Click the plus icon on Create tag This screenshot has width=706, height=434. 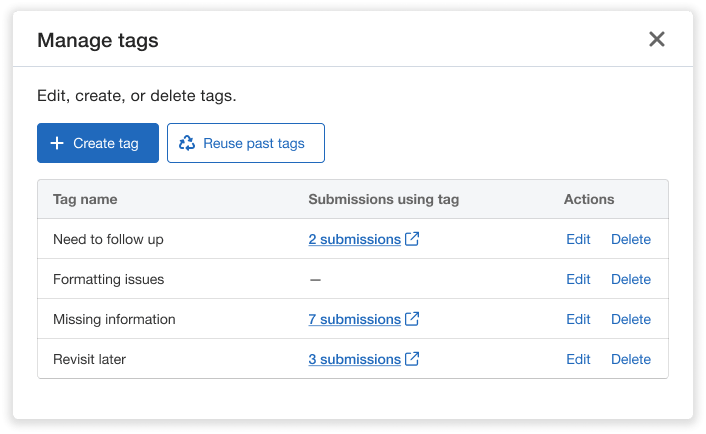tap(57, 143)
